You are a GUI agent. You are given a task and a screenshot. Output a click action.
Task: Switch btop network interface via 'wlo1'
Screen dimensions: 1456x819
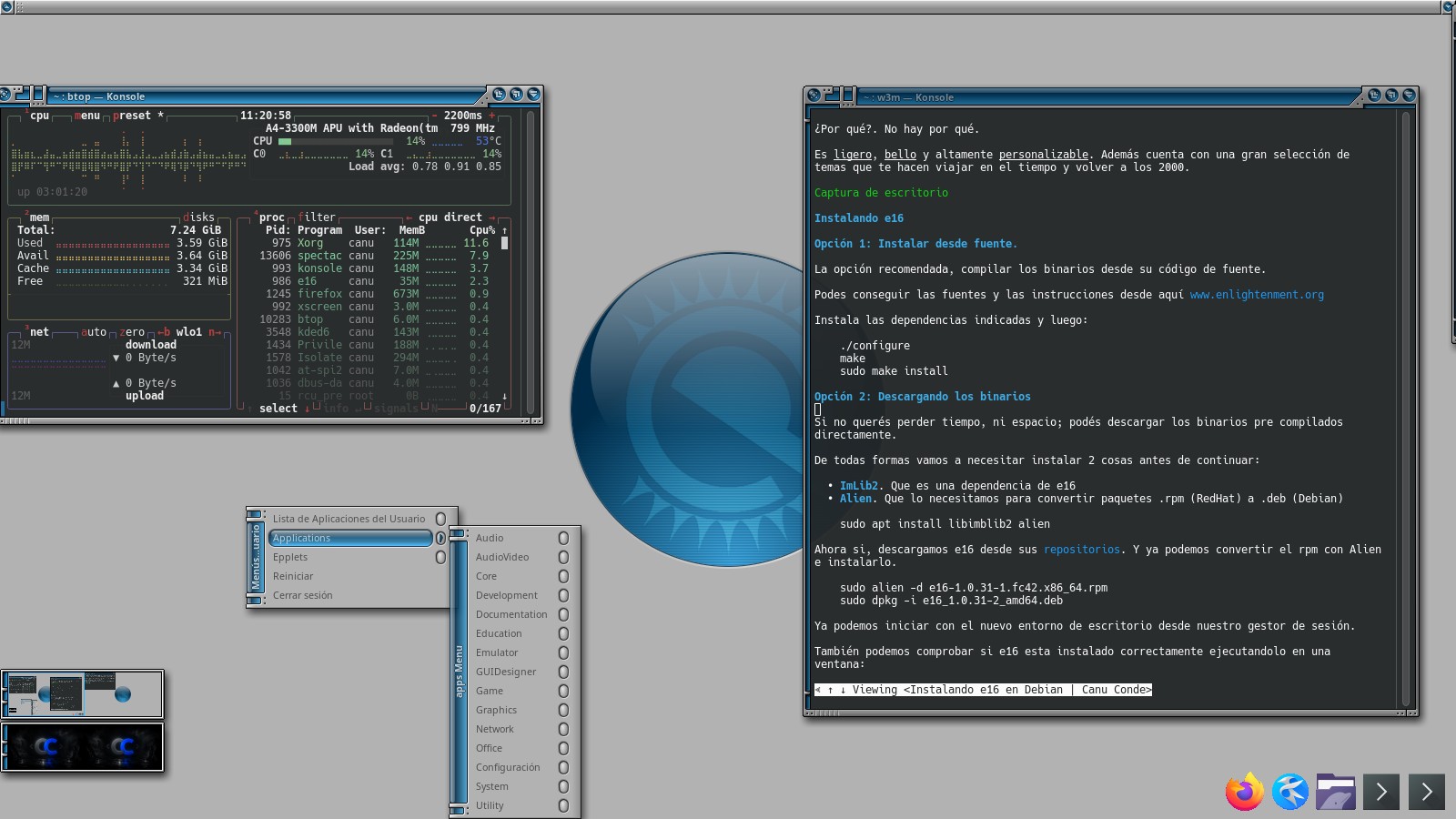pyautogui.click(x=189, y=332)
